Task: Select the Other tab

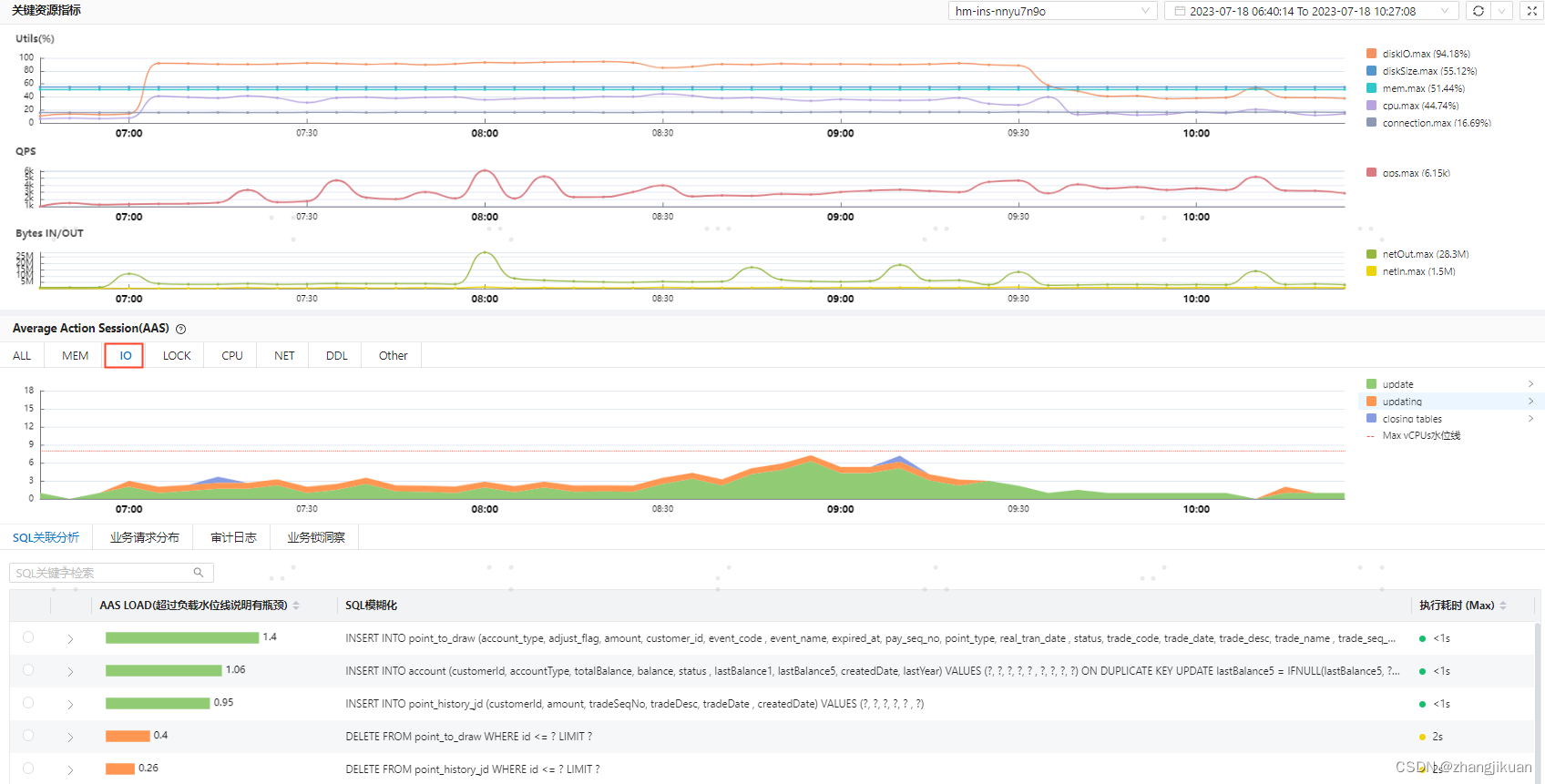Action: [x=394, y=356]
